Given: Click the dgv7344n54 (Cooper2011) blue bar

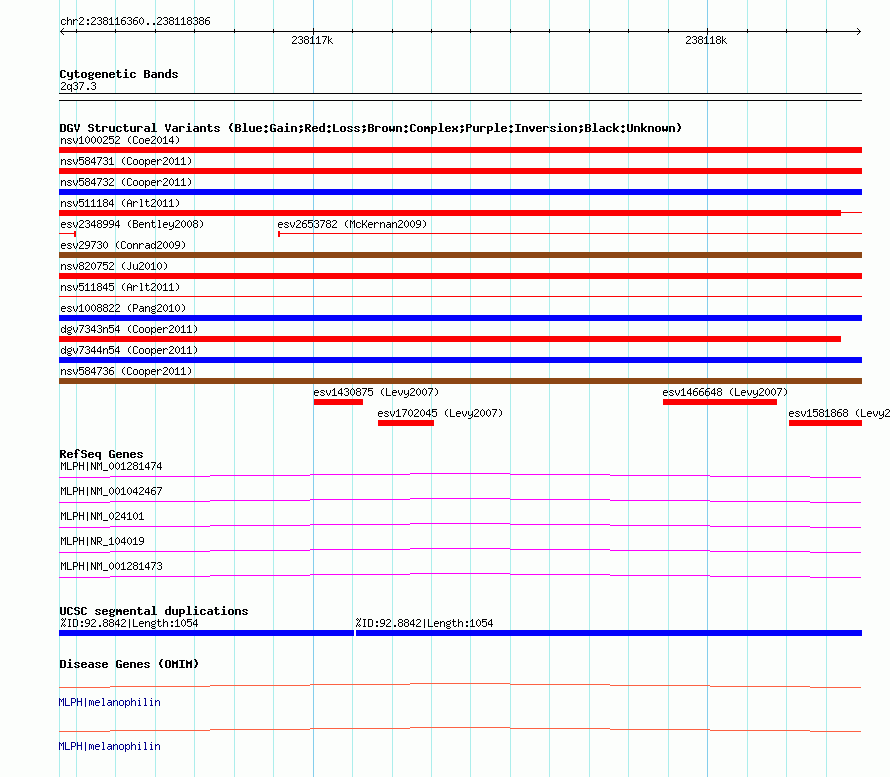Looking at the screenshot, I should tap(460, 360).
